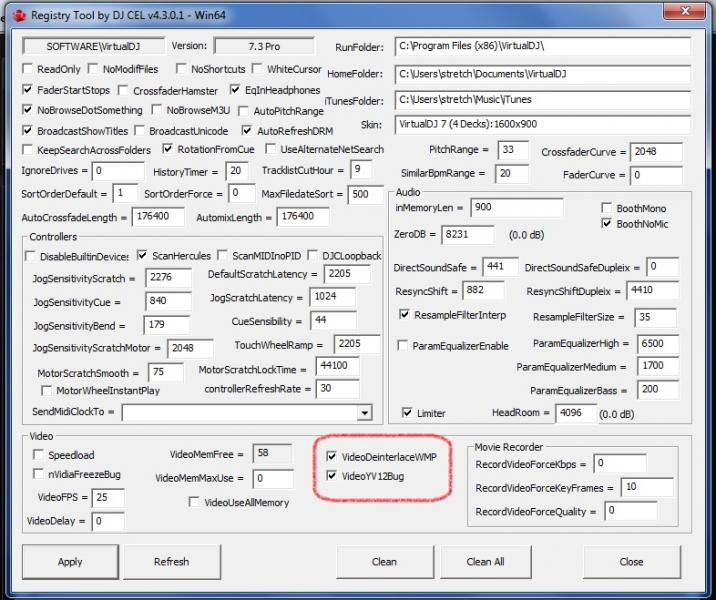Click the VideoDelay field
The image size is (716, 600).
[x=108, y=521]
